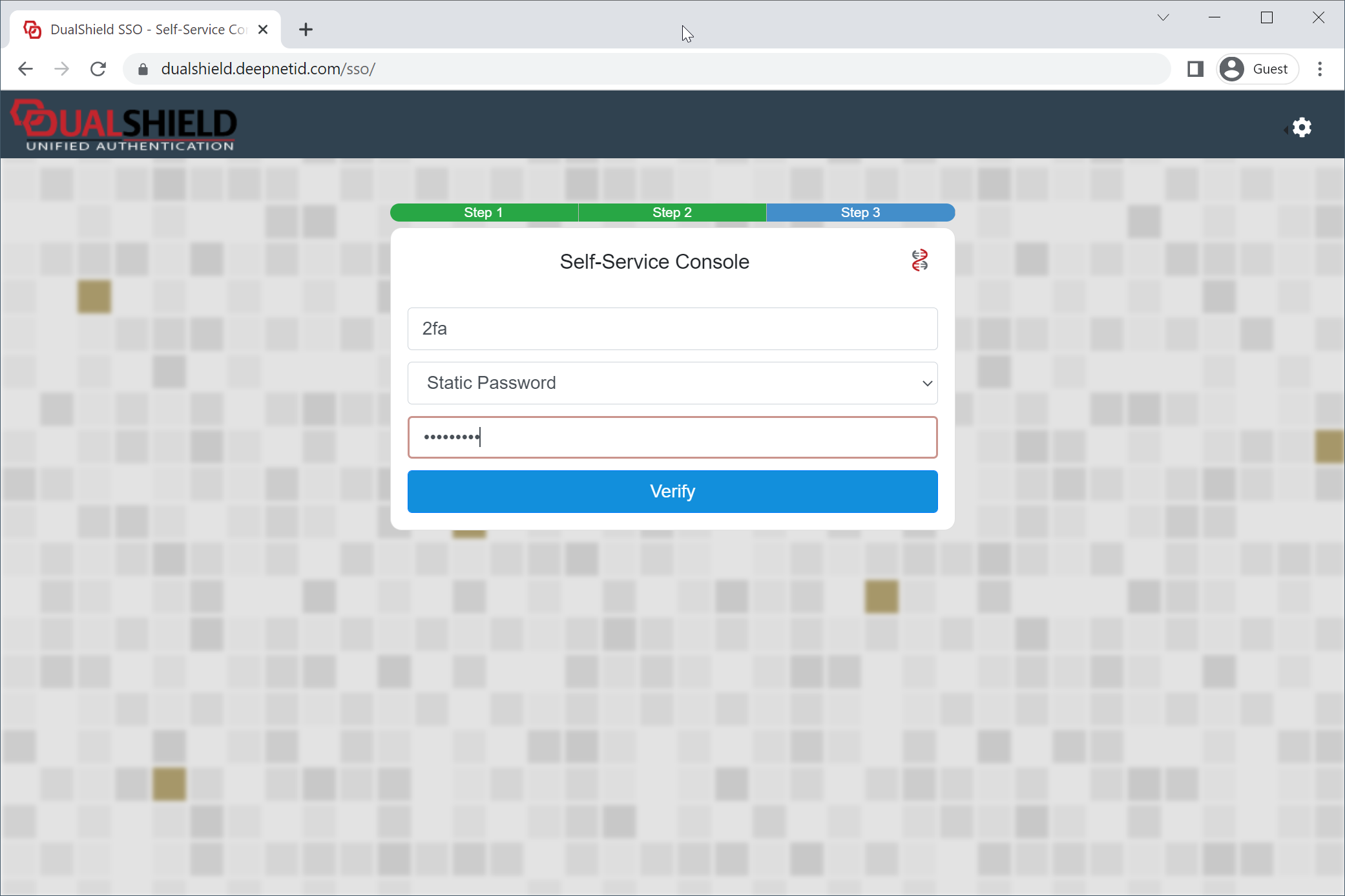Open the tab search chevron
The height and width of the screenshot is (896, 1345).
pyautogui.click(x=1163, y=17)
